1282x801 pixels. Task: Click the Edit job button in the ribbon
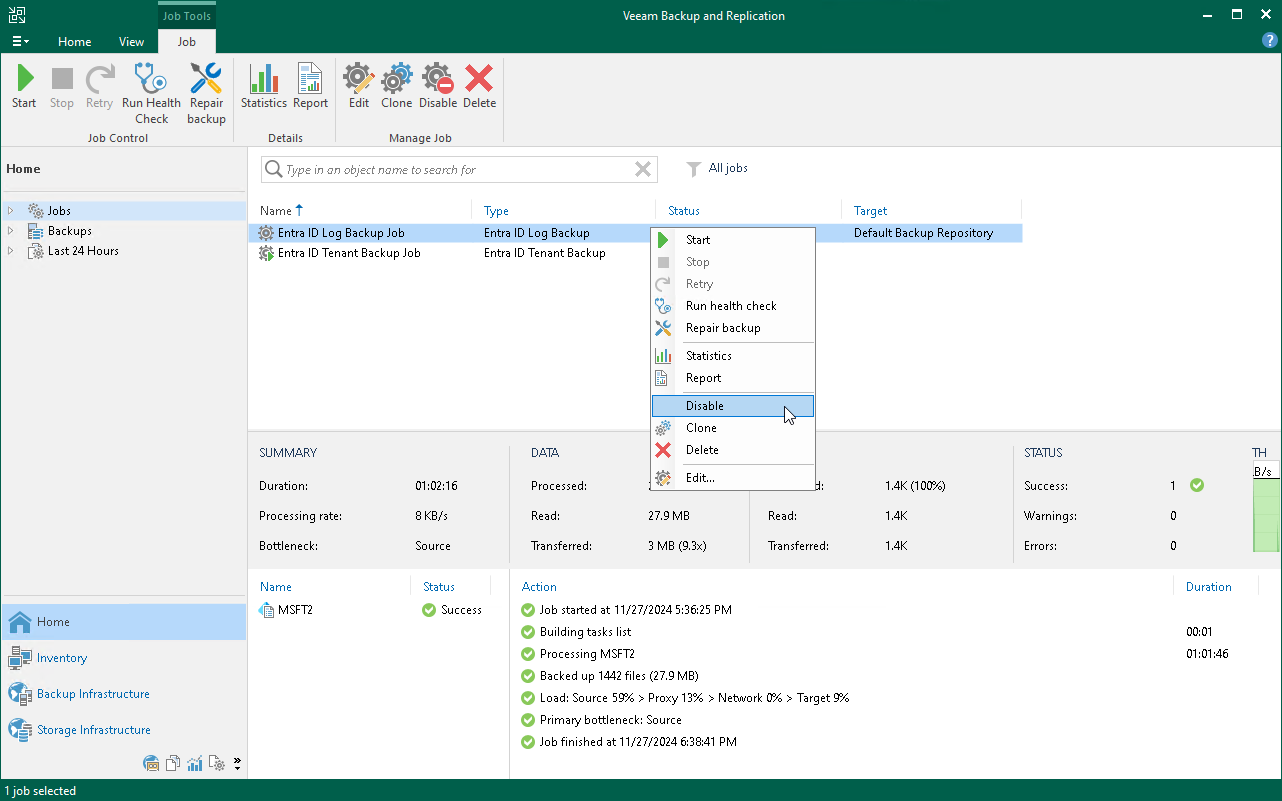coord(359,86)
